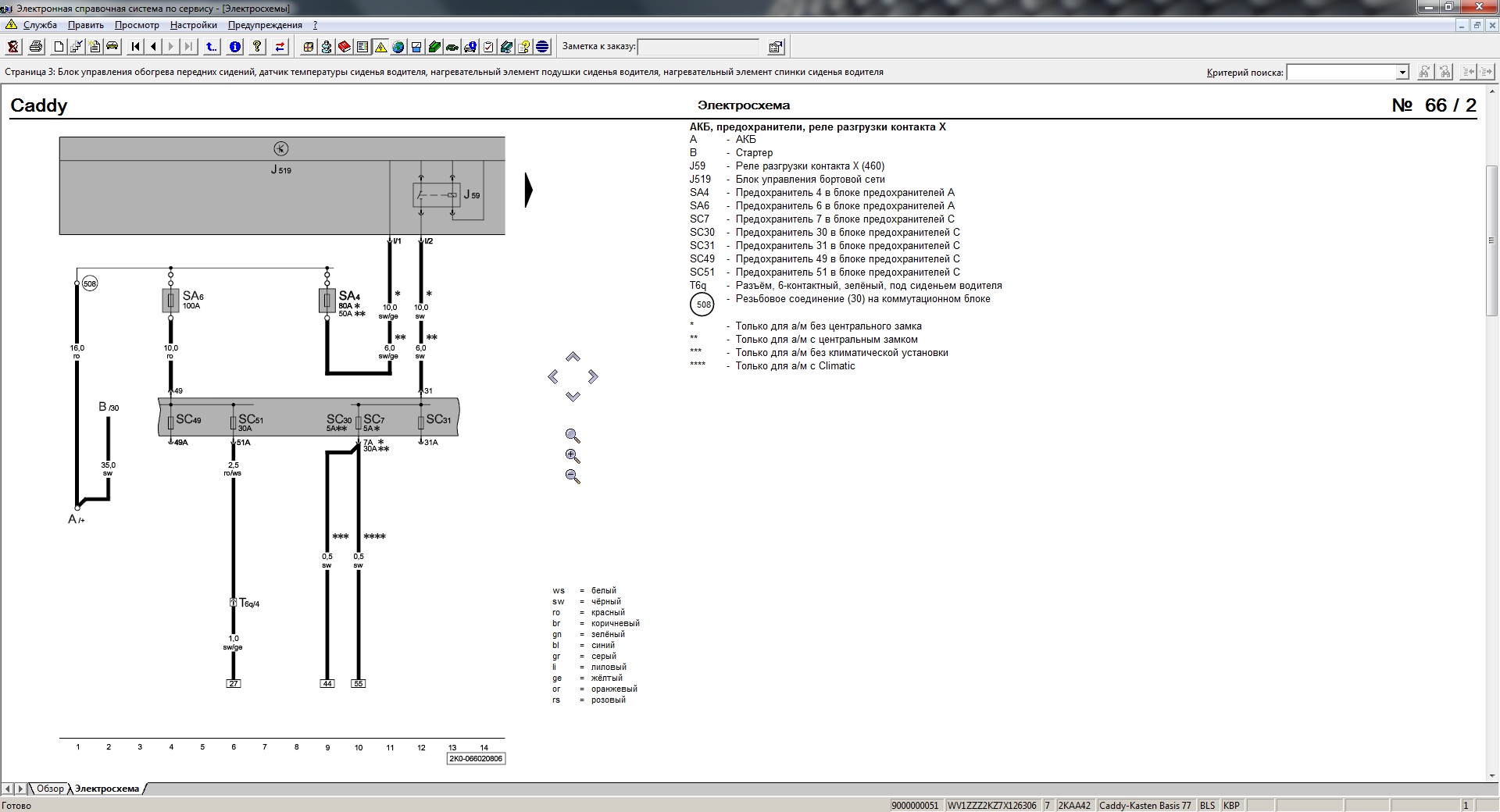Open the Служба menu
The image size is (1500, 812).
click(x=40, y=25)
